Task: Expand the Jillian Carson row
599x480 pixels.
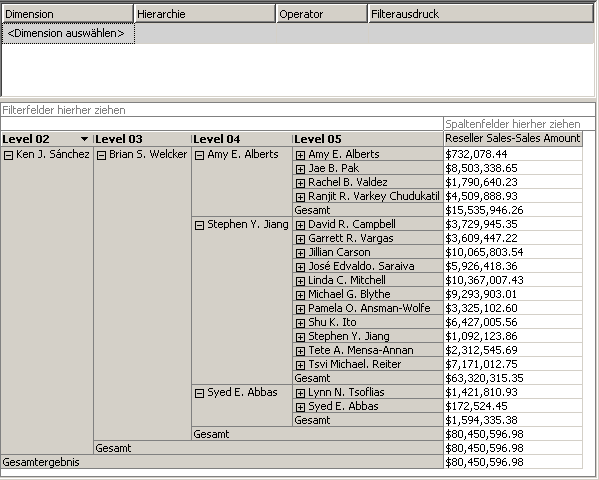Action: (300, 253)
